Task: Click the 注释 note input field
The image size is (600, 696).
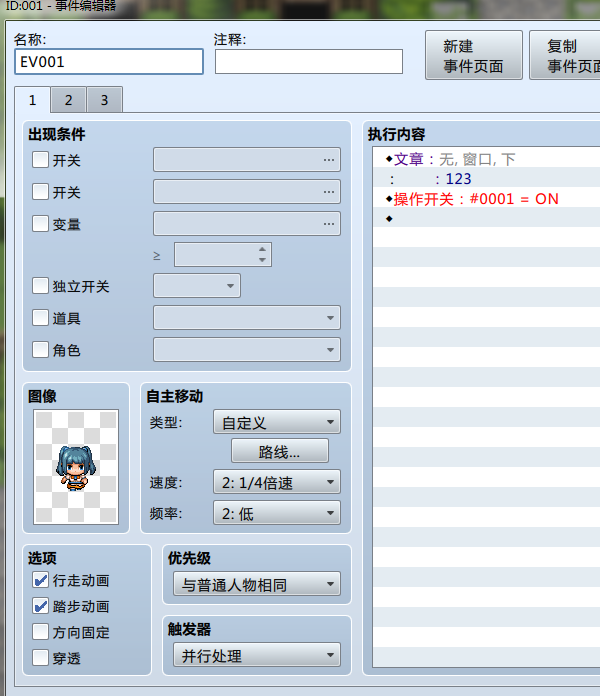Action: pyautogui.click(x=309, y=62)
